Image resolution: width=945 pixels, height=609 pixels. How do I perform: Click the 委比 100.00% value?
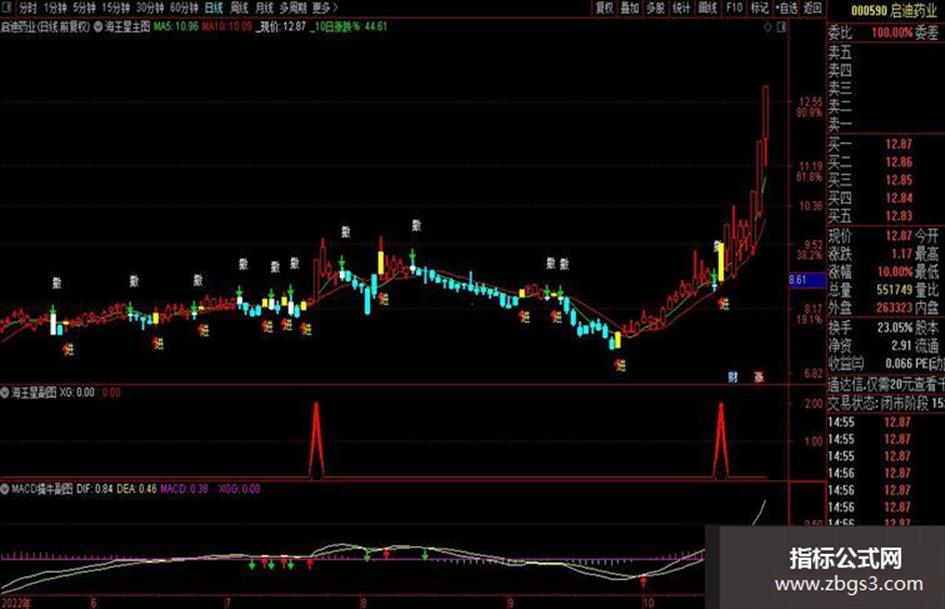[892, 33]
